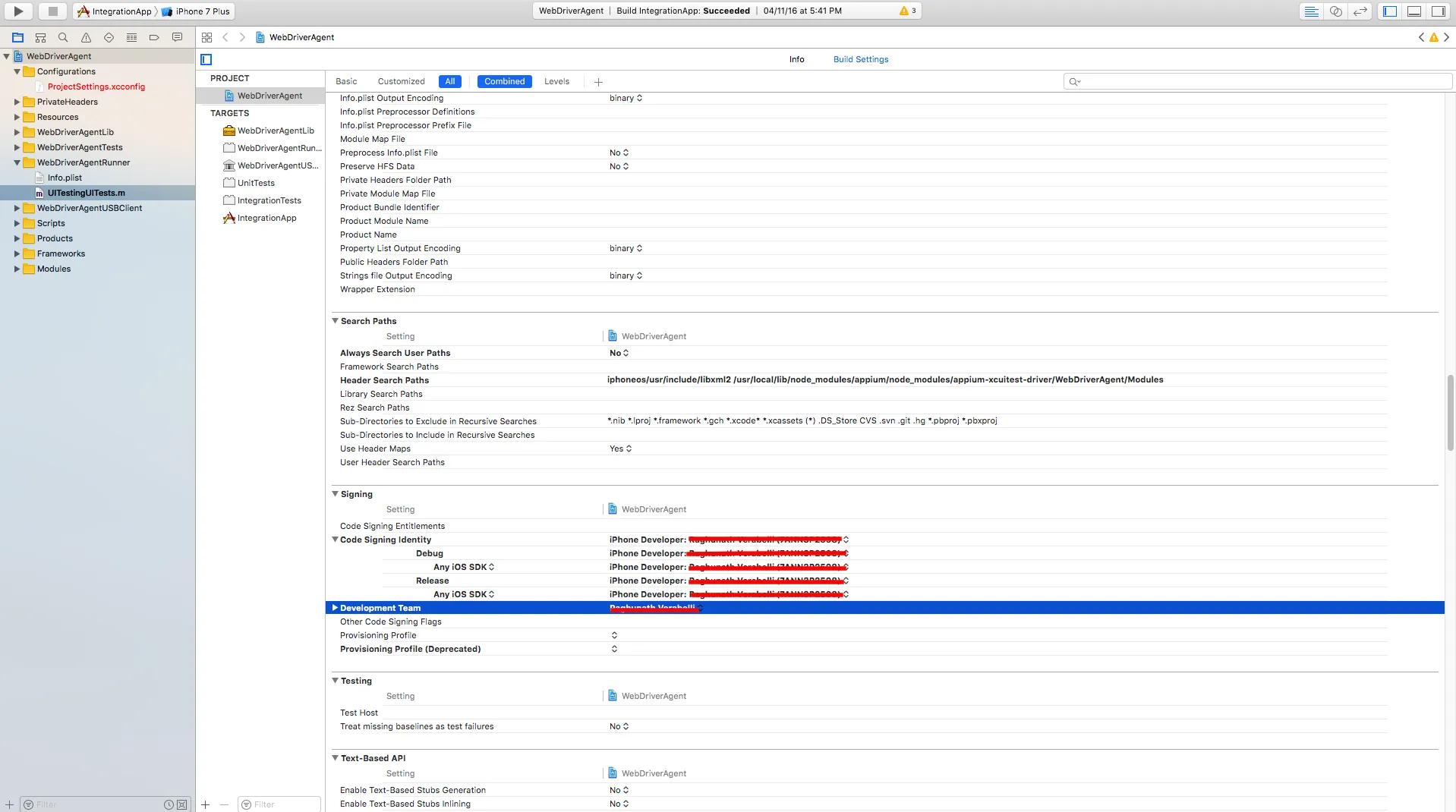Open Always Search User Paths dropdown

[619, 353]
